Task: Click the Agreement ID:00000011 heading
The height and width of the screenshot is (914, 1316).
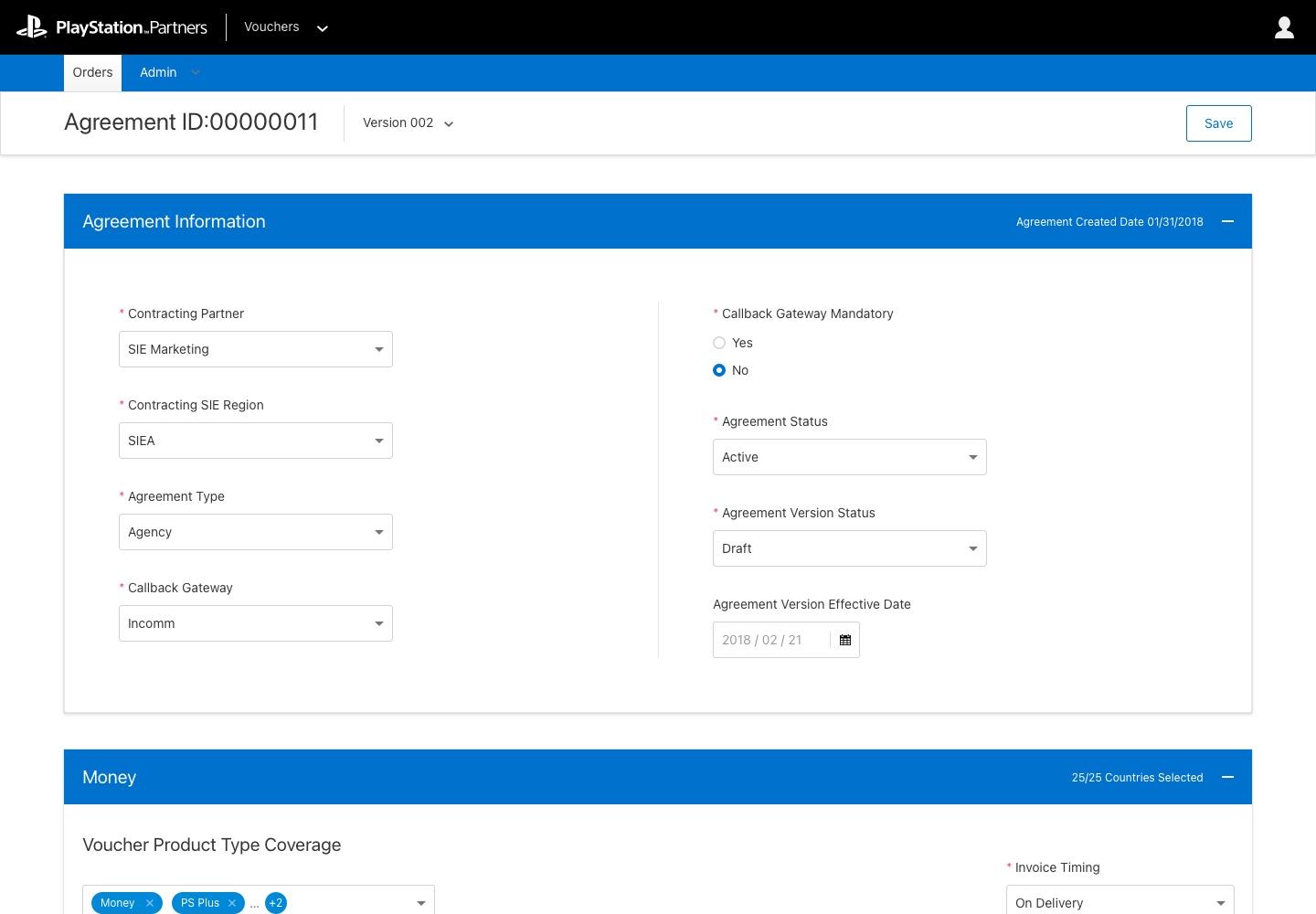Action: click(x=191, y=122)
